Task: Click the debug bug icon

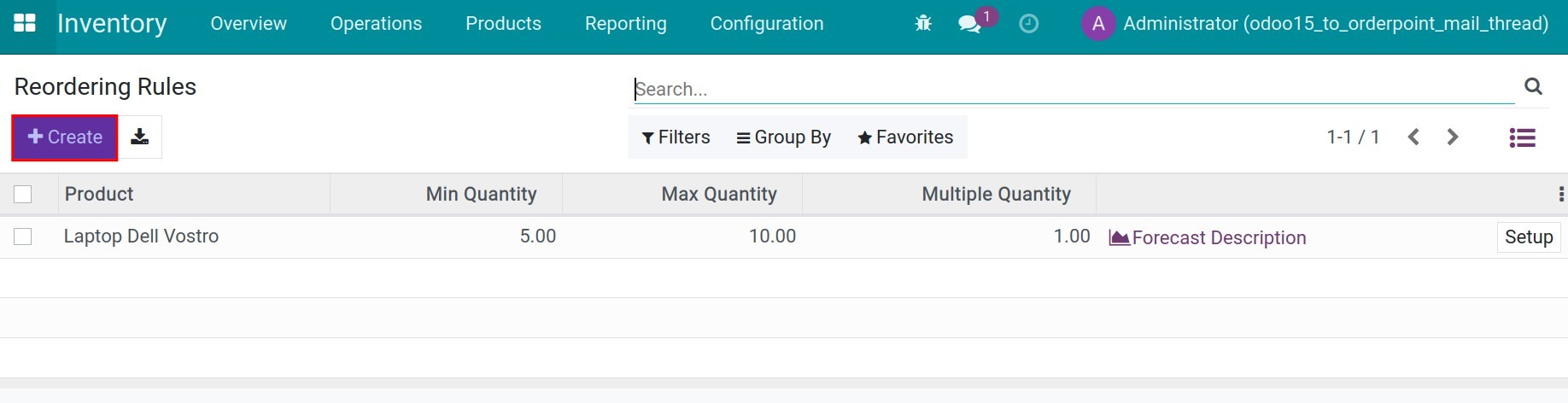Action: (923, 24)
